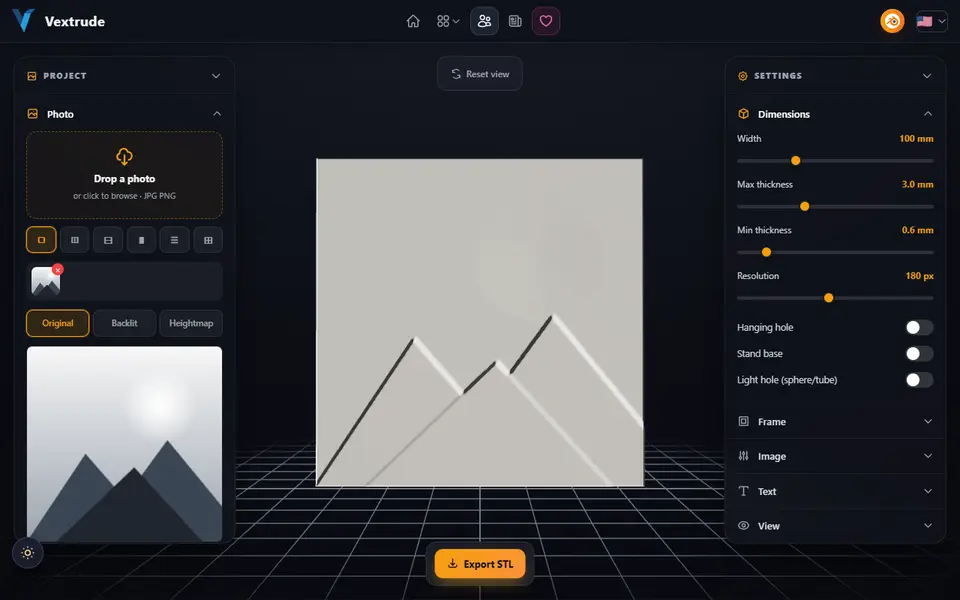Adjust the Min thickness slider
Screen dimensions: 960x600
coord(835,252)
